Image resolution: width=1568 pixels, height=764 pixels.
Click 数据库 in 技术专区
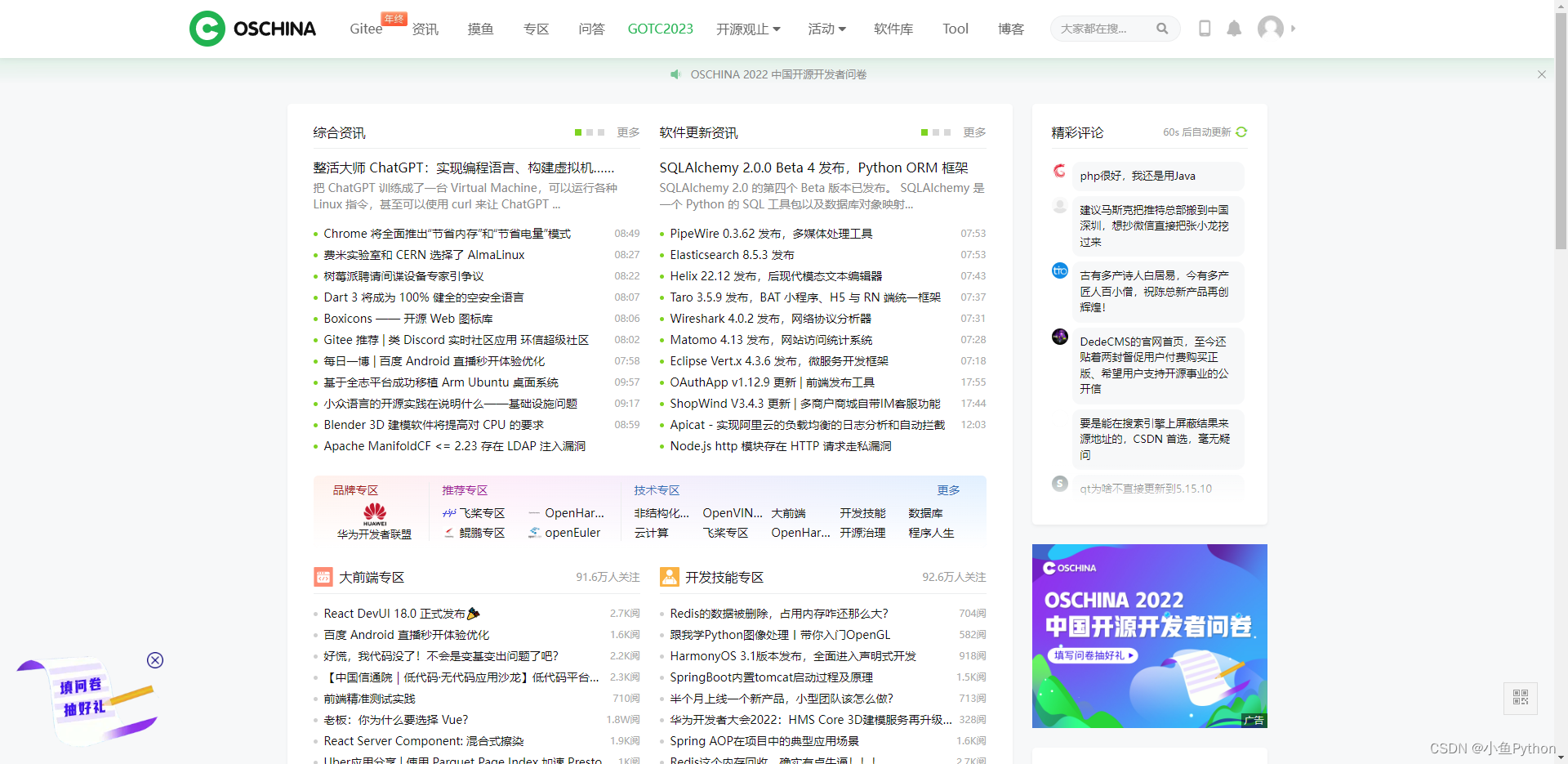pyautogui.click(x=925, y=513)
